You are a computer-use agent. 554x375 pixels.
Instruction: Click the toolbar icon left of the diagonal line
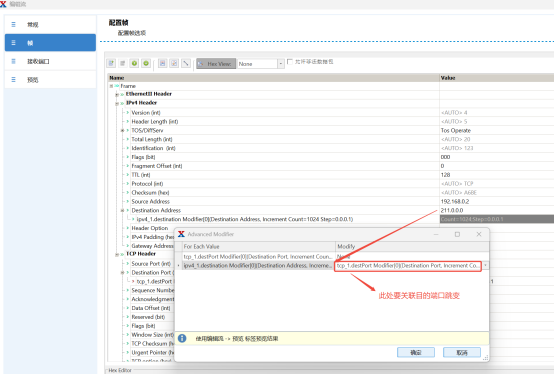[x=174, y=63]
